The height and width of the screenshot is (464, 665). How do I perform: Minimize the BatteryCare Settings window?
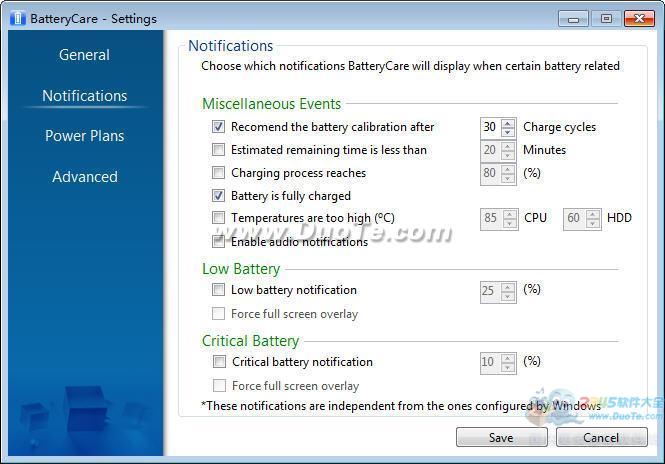(x=573, y=19)
